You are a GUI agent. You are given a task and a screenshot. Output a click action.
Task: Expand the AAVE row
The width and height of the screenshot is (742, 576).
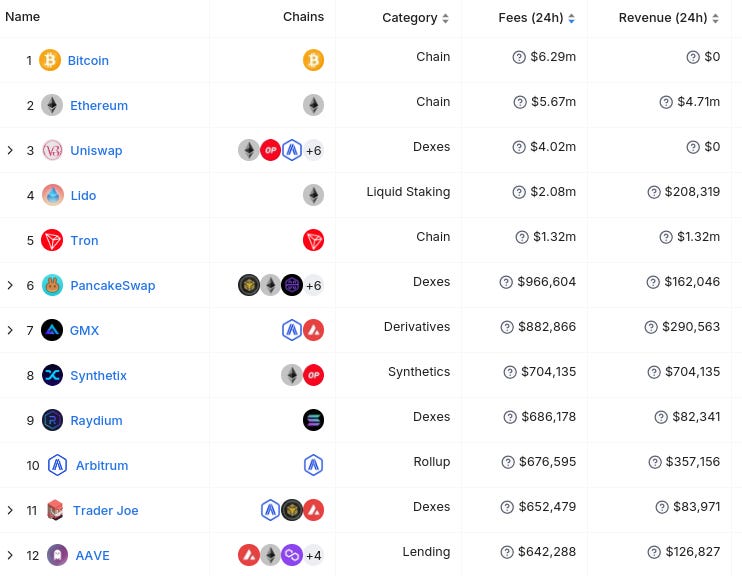(x=10, y=555)
